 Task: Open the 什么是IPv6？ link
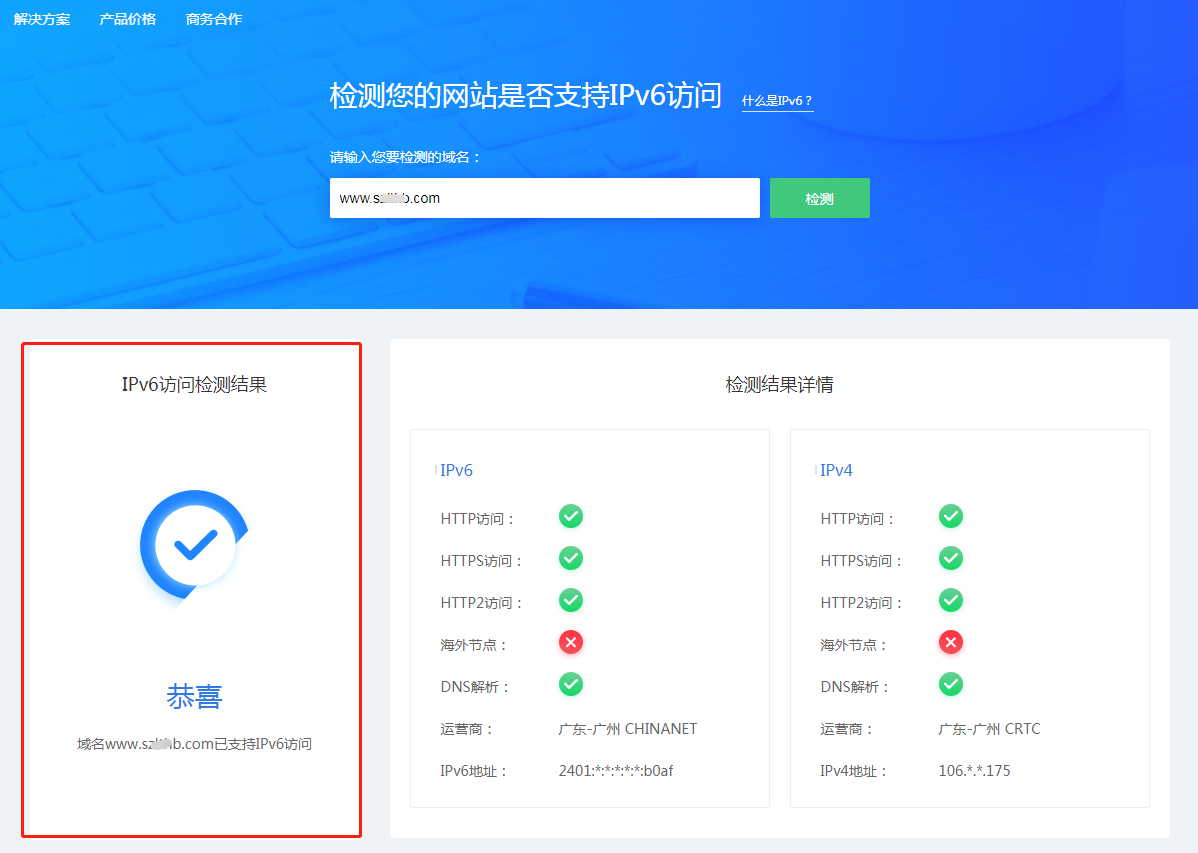(x=777, y=101)
